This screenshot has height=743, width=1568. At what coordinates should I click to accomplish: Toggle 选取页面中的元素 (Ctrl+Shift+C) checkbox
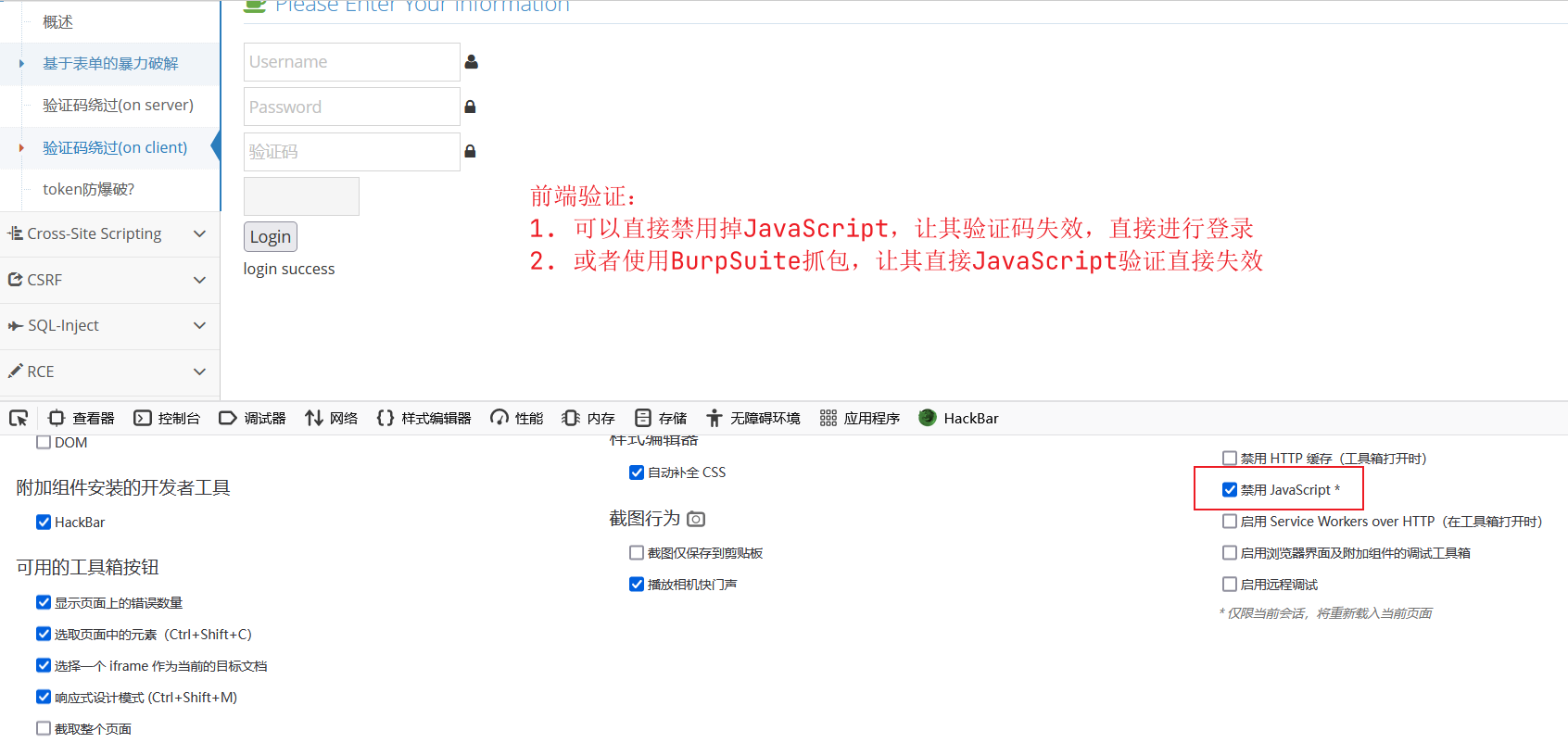click(44, 634)
